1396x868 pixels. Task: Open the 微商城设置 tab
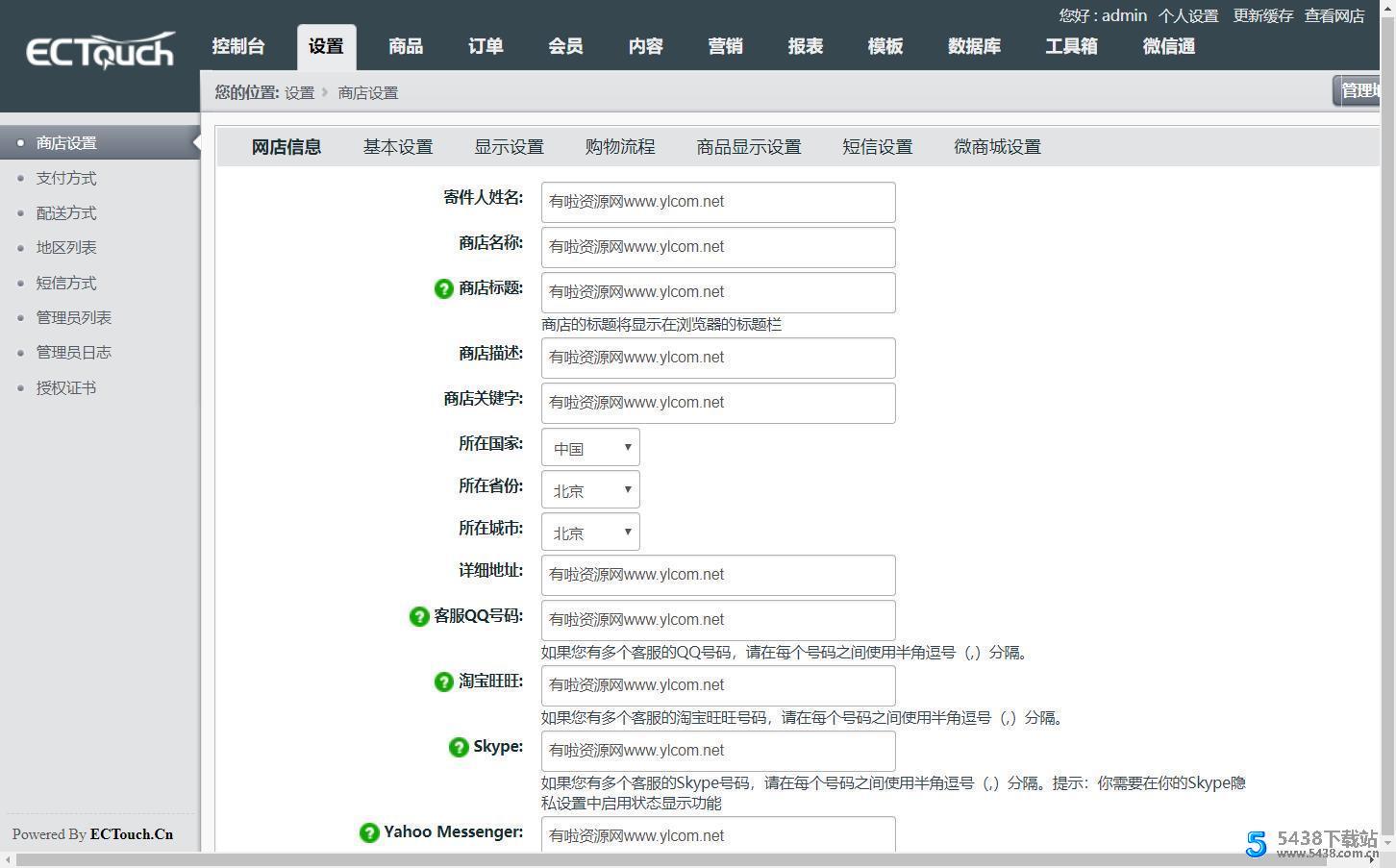pos(997,147)
